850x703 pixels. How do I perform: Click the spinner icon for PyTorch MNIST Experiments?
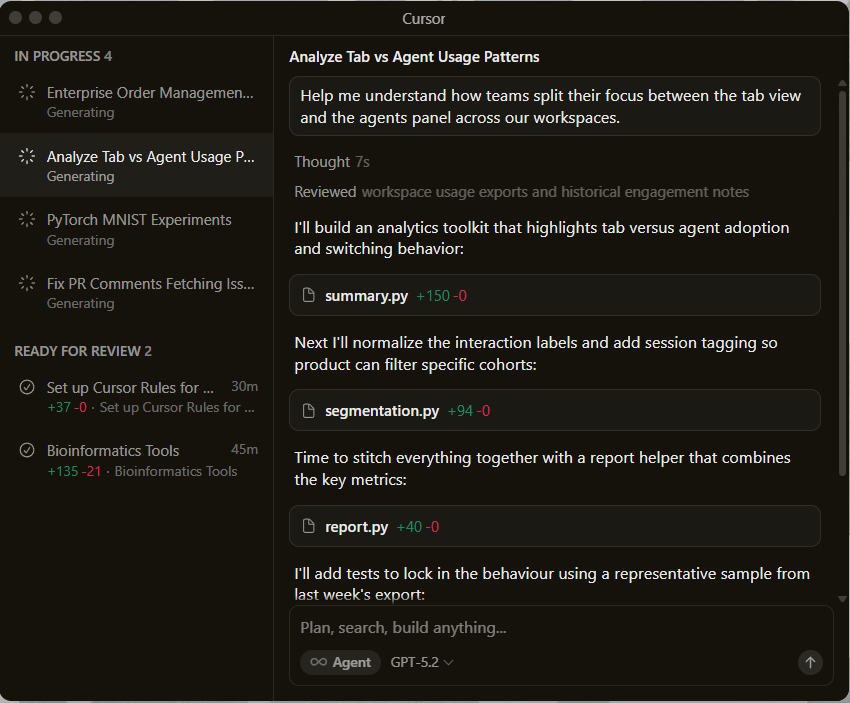point(27,220)
